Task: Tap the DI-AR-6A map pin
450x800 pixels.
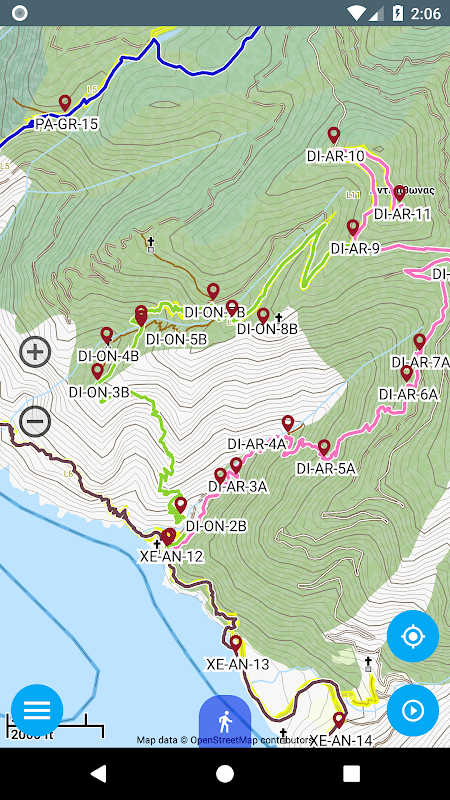Action: [x=406, y=373]
